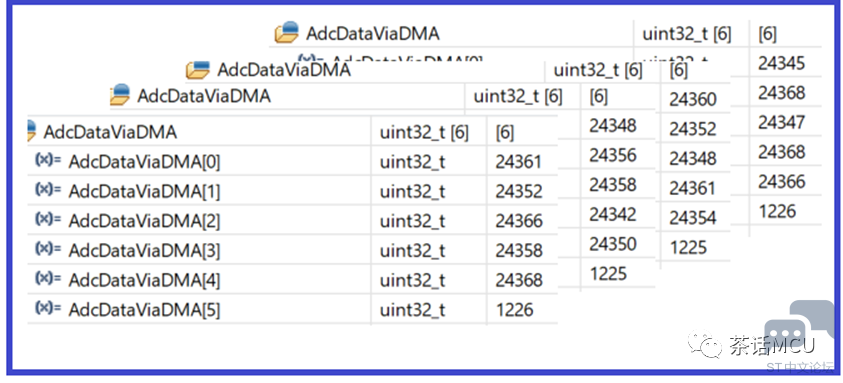
Task: Click the AdcDataViaDMA[1] variable icon
Action: (x=48, y=190)
